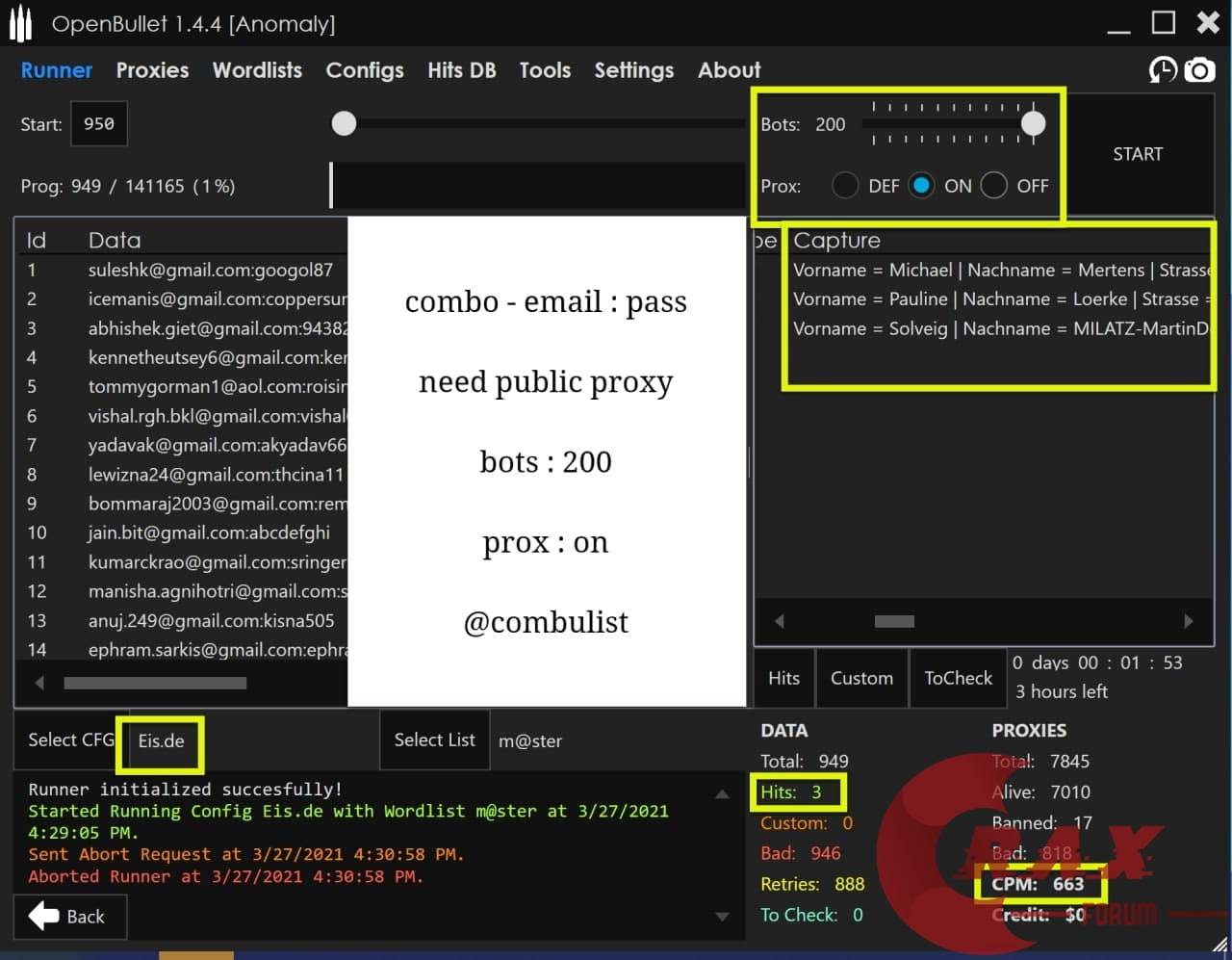The image size is (1232, 960).
Task: Click the Capture panel scroll-right arrow
Action: [x=1189, y=621]
